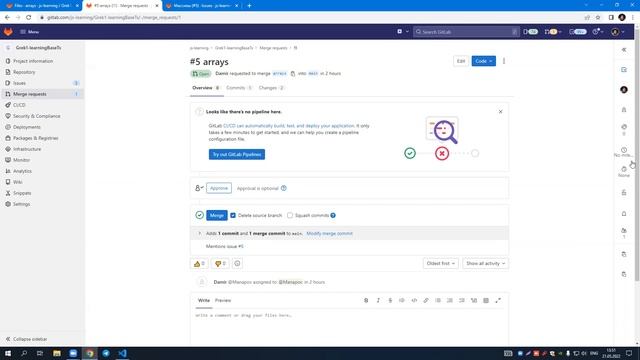Viewport: 640px width, 360px height.
Task: Click the GitLab fox logo
Action: 8,31
